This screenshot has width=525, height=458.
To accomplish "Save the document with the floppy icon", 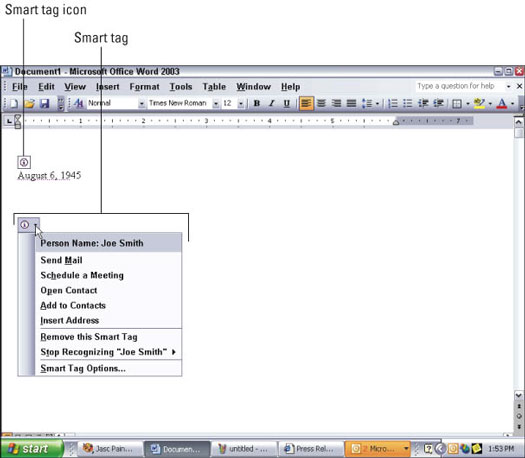I will (45, 103).
